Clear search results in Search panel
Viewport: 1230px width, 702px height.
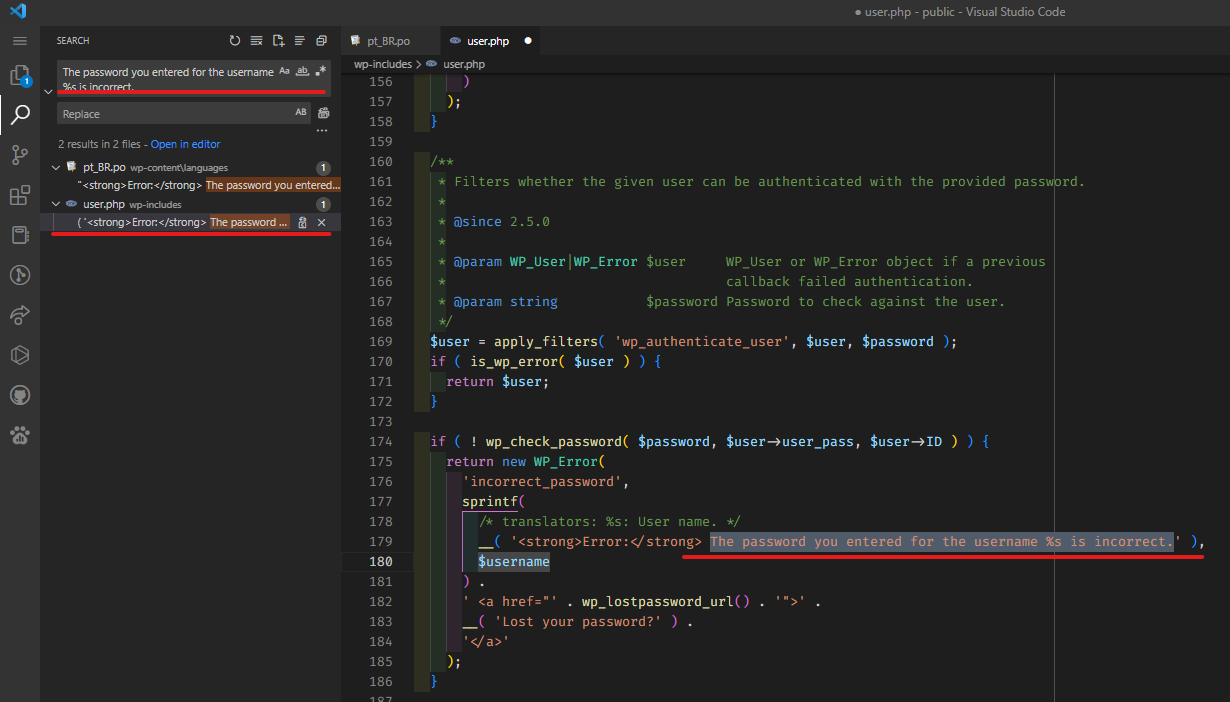click(x=256, y=41)
